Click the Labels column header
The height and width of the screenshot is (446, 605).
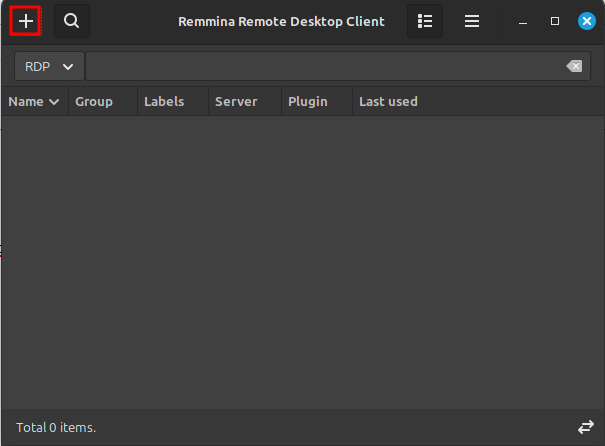point(164,101)
